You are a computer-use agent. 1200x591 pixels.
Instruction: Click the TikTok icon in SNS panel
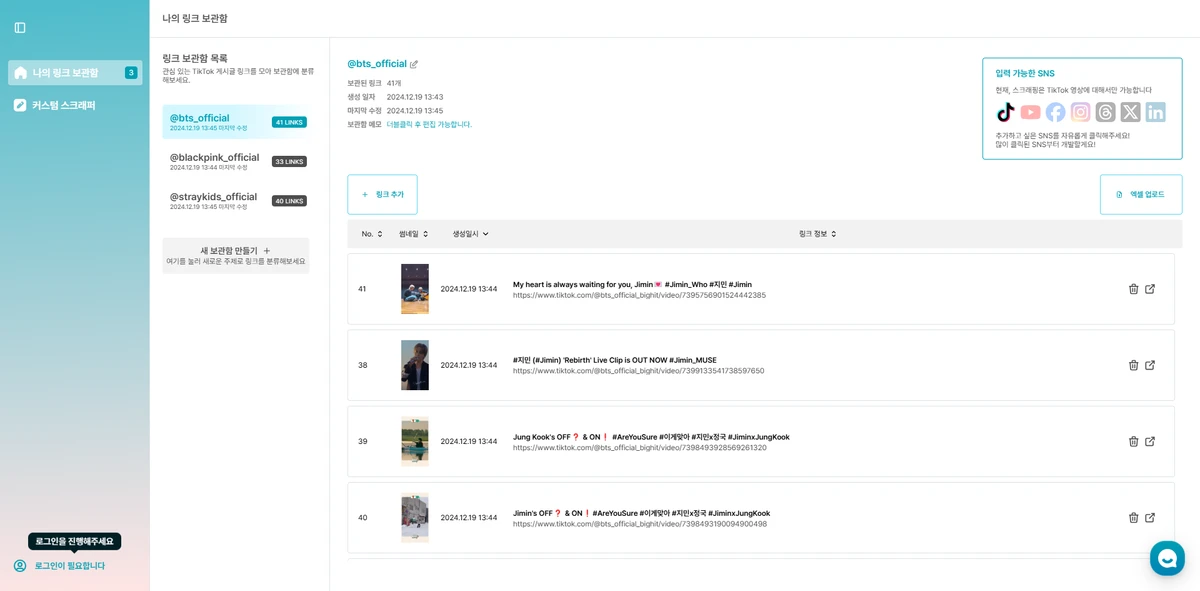pyautogui.click(x=1006, y=112)
